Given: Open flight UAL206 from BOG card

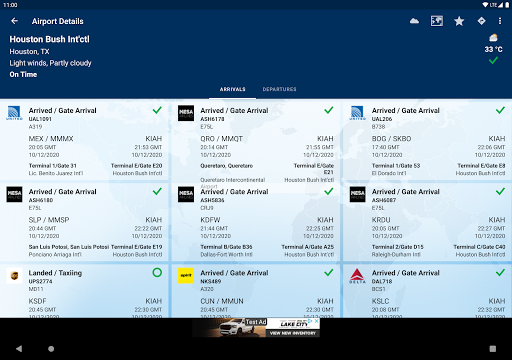Looking at the screenshot, I should (x=427, y=141).
